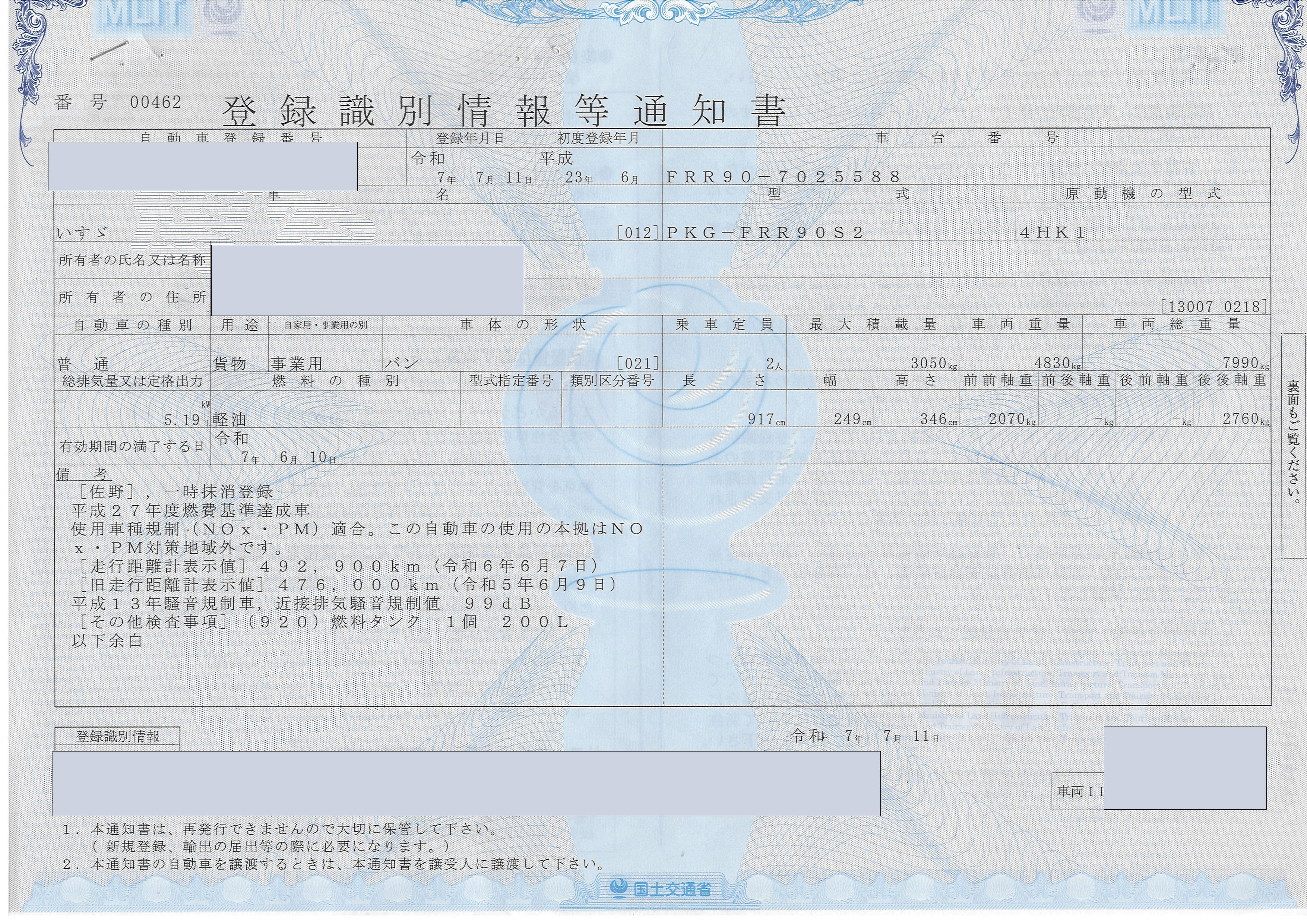The image size is (1307, 924).
Task: Click the 国土交通省 logo at bottom
Action: (660, 888)
